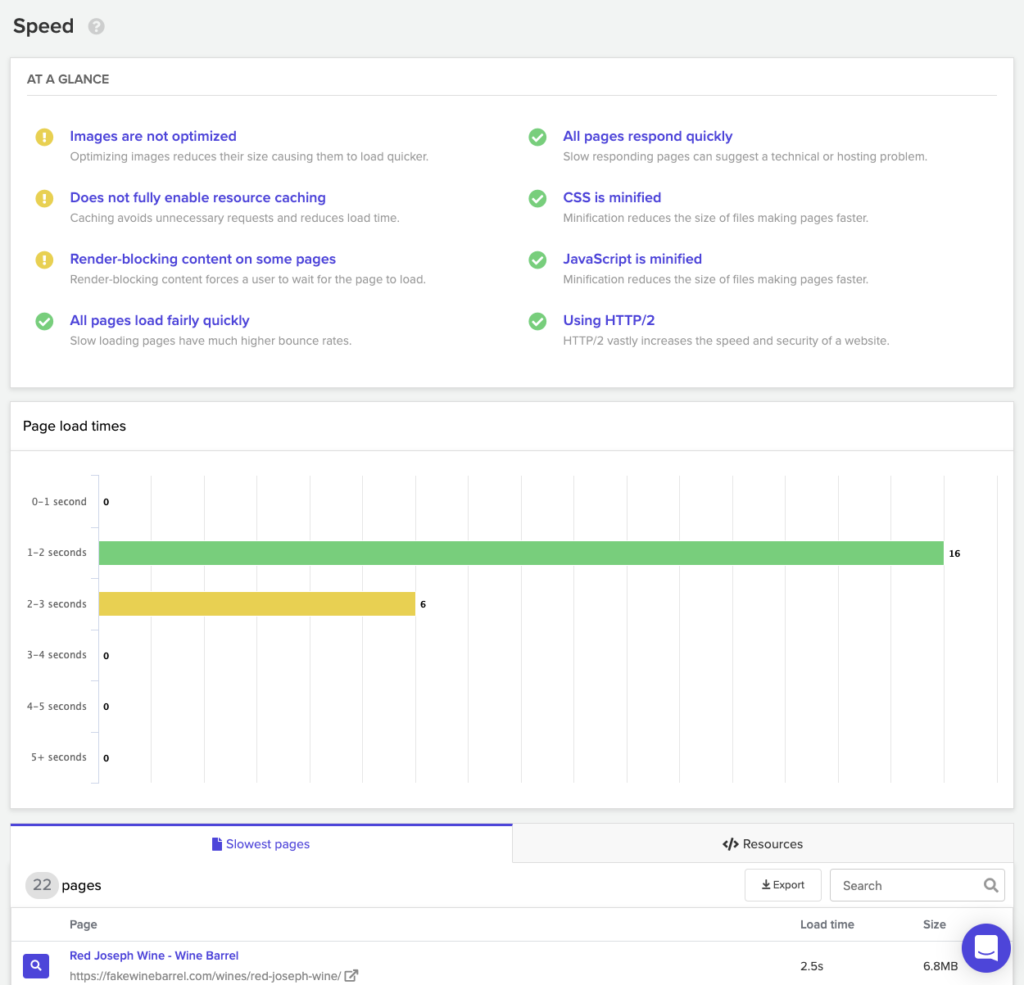1024x985 pixels.
Task: Open All pages respond quickly link
Action: (x=648, y=136)
